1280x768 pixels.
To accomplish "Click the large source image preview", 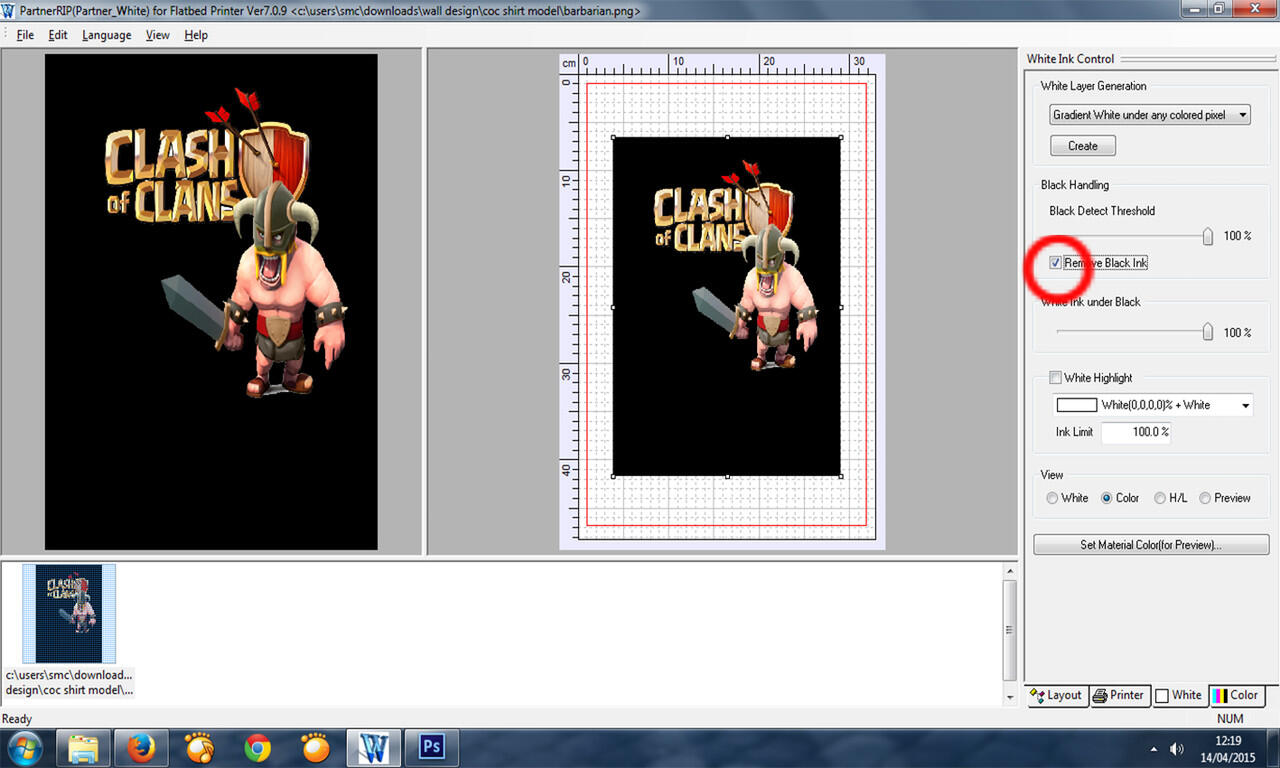I will (x=211, y=302).
